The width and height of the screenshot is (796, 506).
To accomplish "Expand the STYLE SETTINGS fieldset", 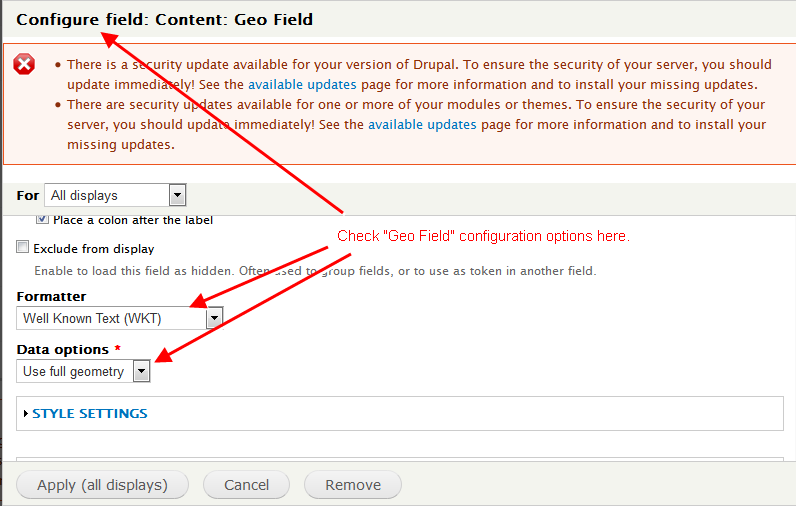I will tap(90, 414).
